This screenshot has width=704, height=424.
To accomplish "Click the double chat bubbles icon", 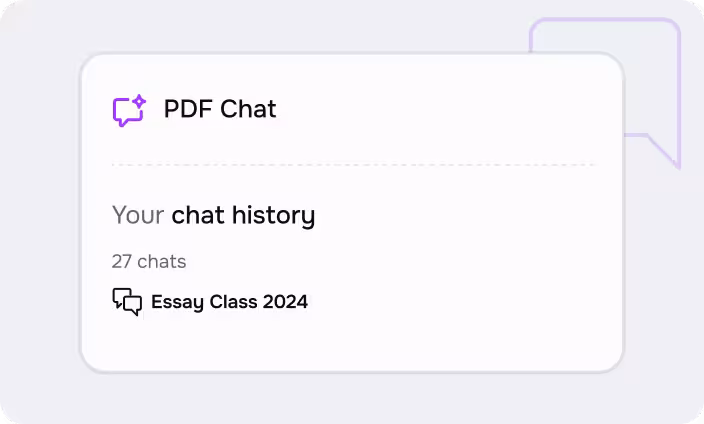I will coord(127,301).
